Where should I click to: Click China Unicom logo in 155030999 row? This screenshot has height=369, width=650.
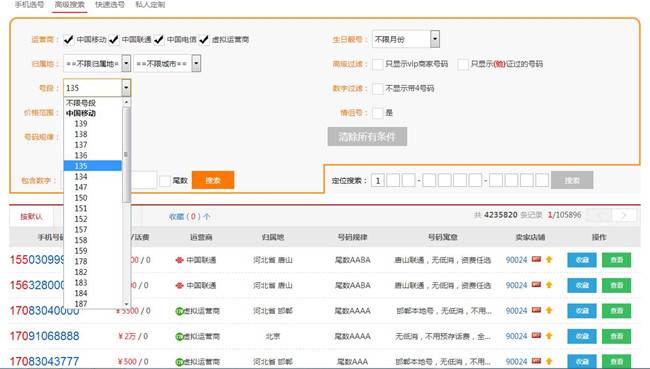(179, 260)
